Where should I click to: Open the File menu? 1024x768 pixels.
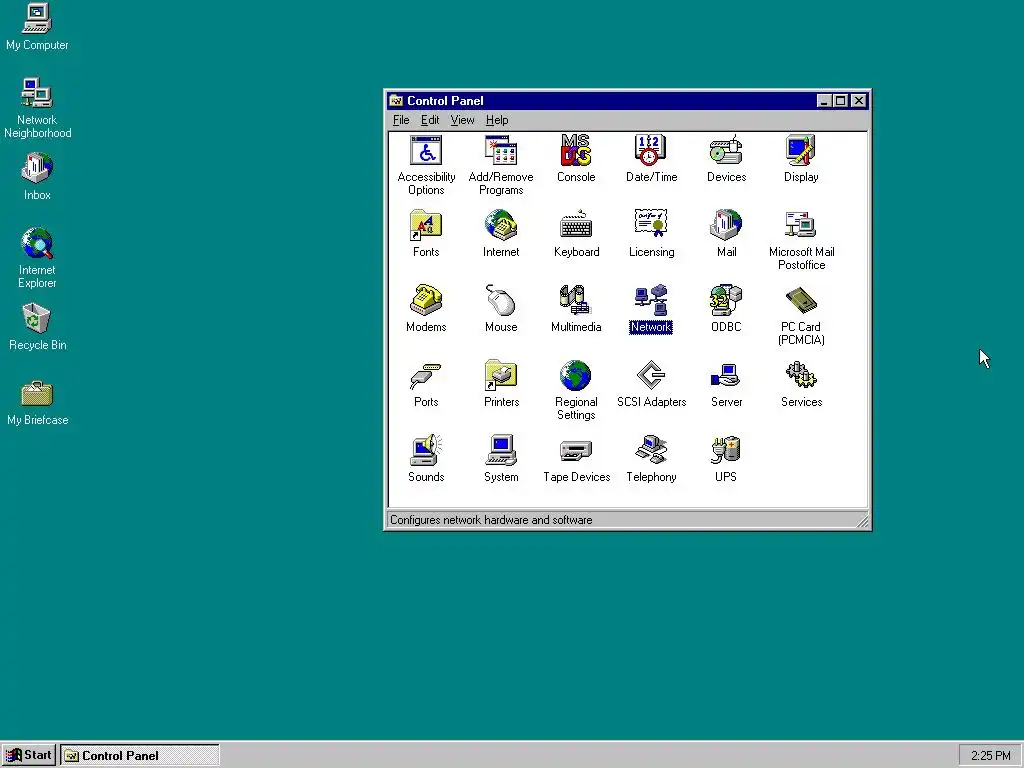click(x=401, y=120)
